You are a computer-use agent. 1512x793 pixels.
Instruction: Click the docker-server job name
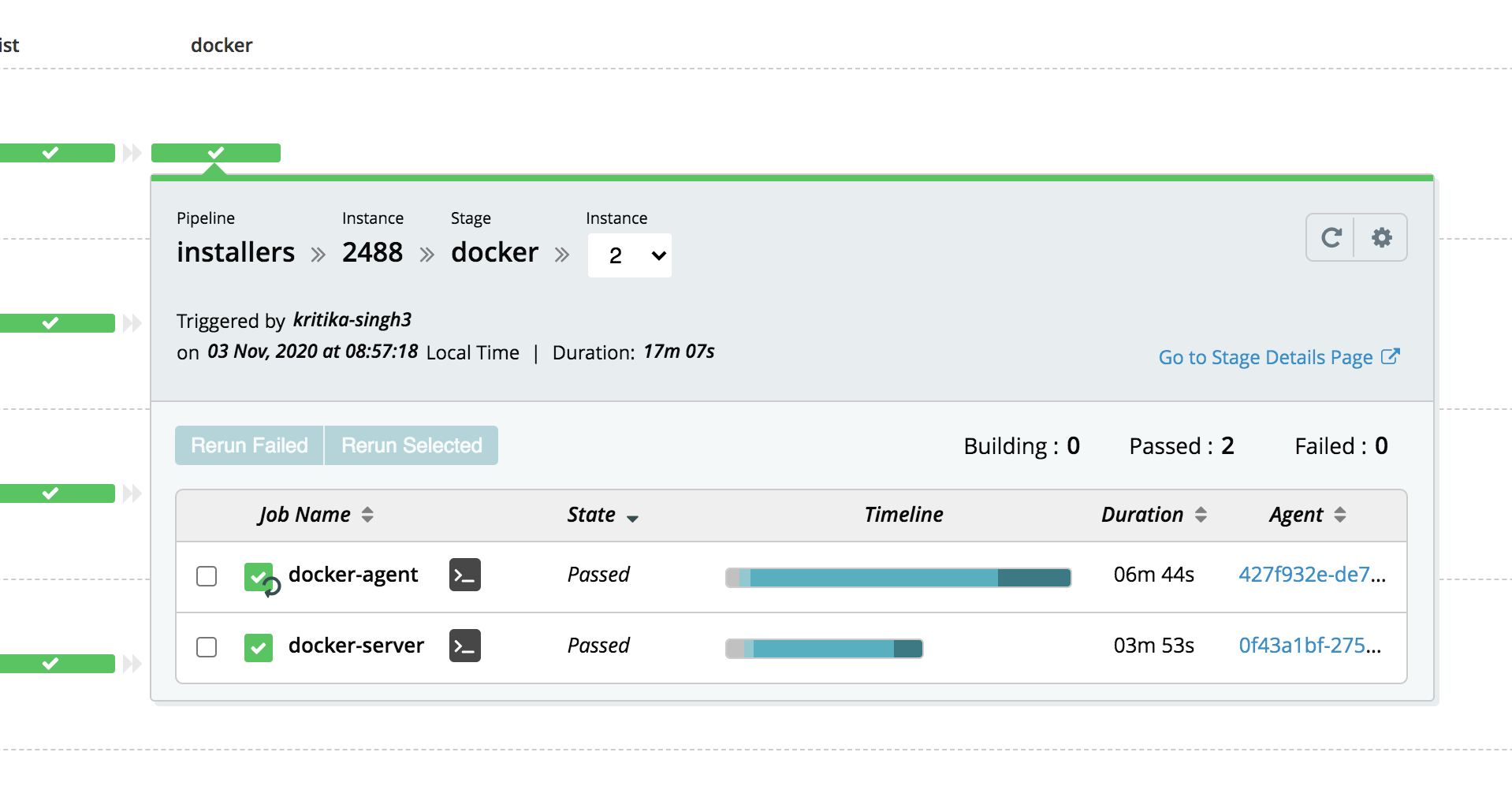coord(356,646)
